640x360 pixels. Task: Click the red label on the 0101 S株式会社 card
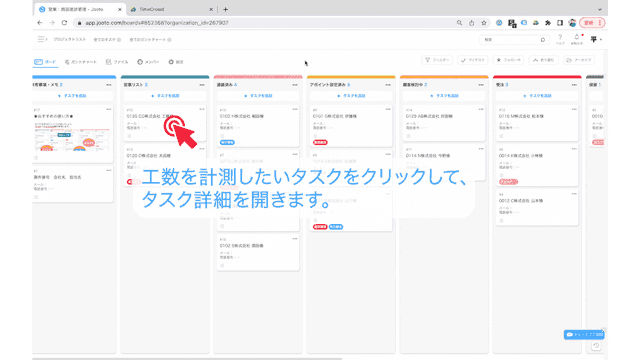(x=320, y=142)
